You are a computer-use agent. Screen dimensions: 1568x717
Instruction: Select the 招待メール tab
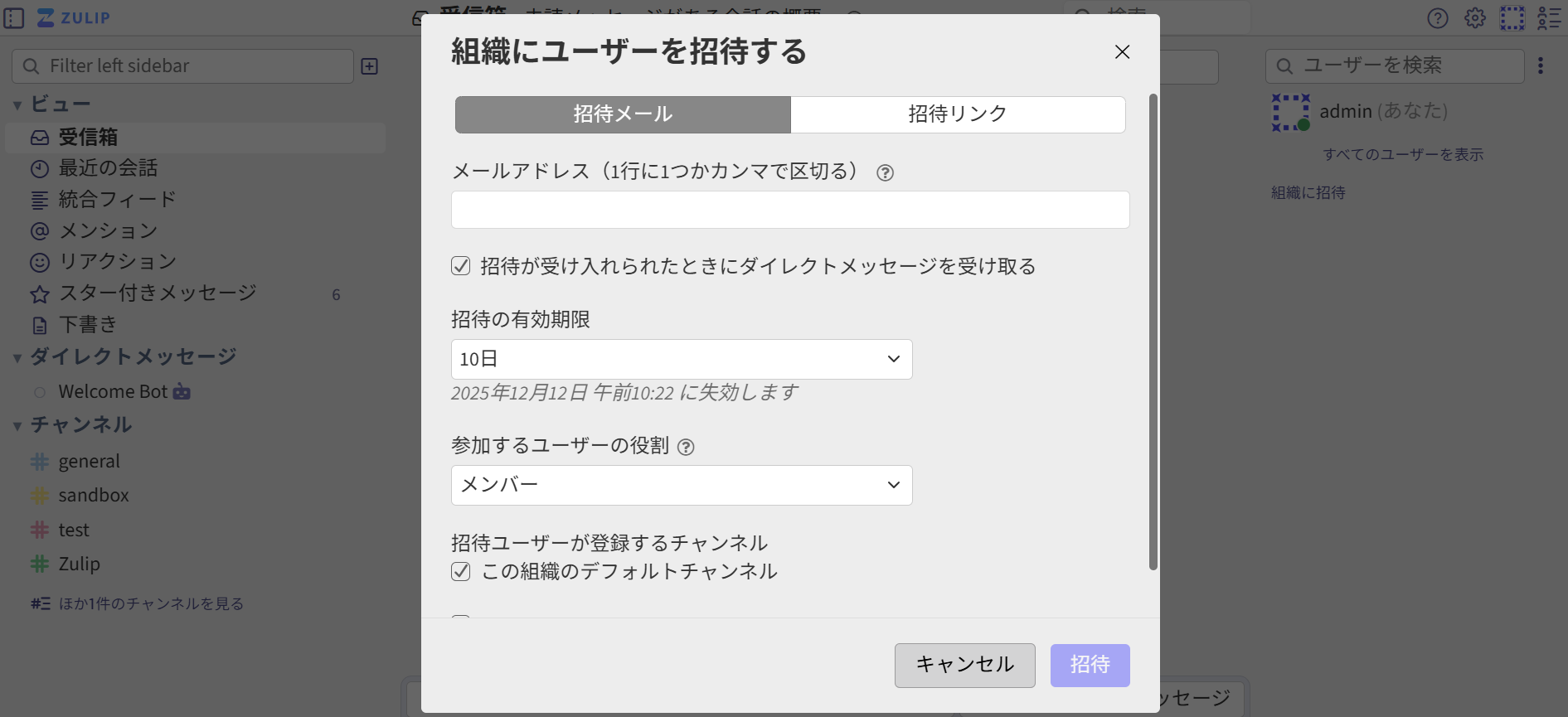pyautogui.click(x=622, y=114)
